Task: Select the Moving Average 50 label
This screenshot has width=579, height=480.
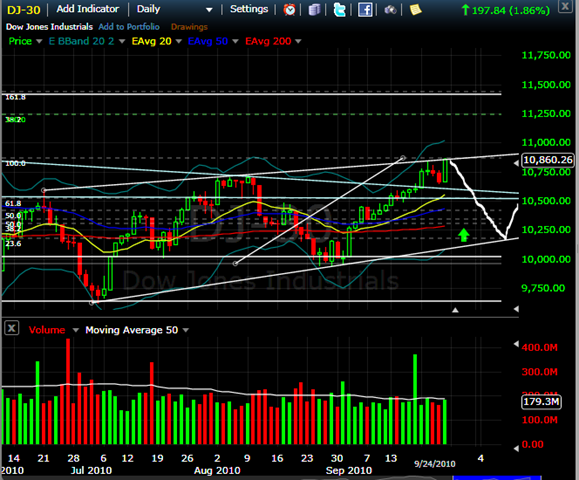Action: pyautogui.click(x=132, y=330)
